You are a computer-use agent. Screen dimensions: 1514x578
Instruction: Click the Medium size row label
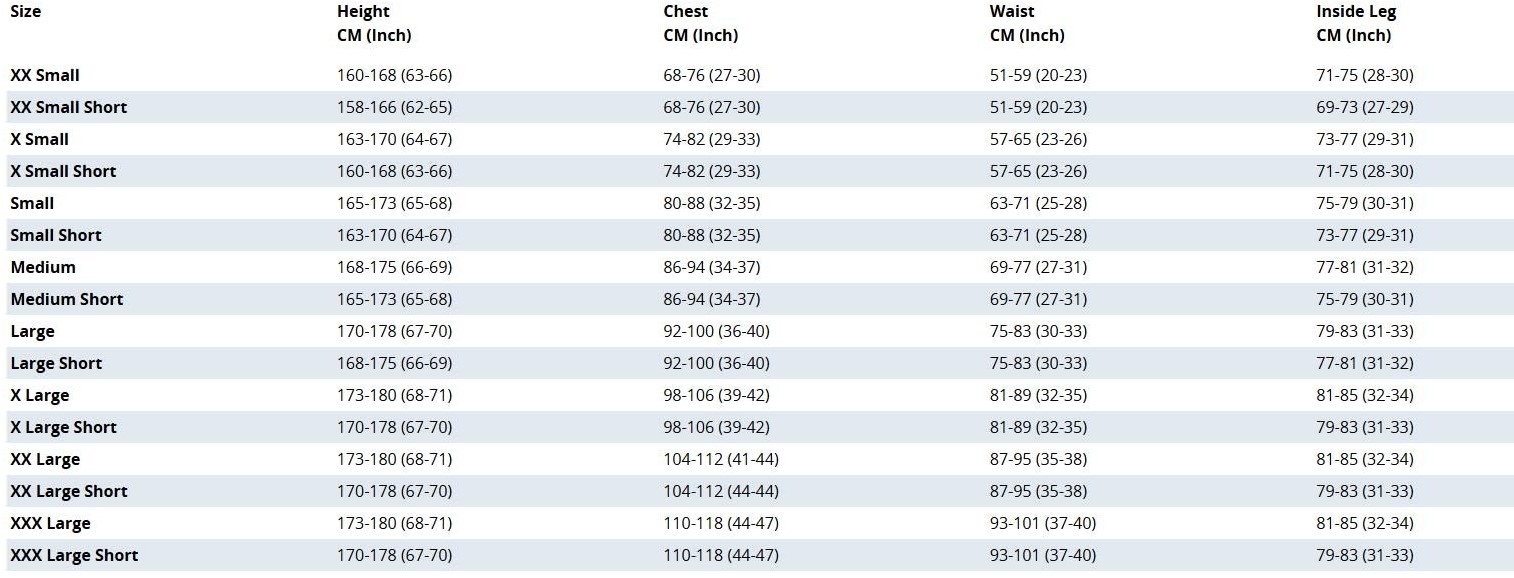pyautogui.click(x=43, y=267)
